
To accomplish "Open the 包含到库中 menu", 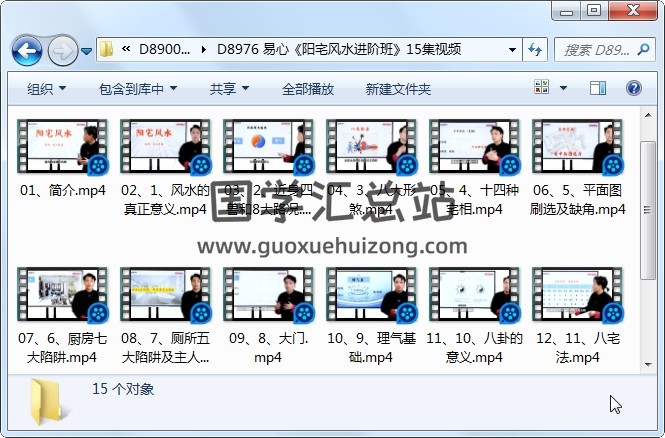I will tap(138, 89).
